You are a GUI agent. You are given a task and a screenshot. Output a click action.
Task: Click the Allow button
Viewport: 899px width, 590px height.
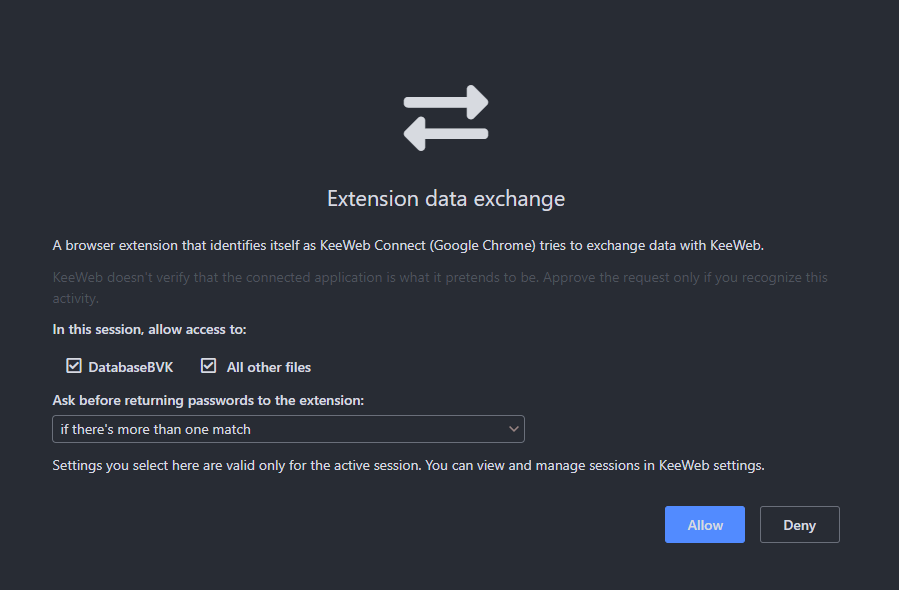[x=704, y=524]
